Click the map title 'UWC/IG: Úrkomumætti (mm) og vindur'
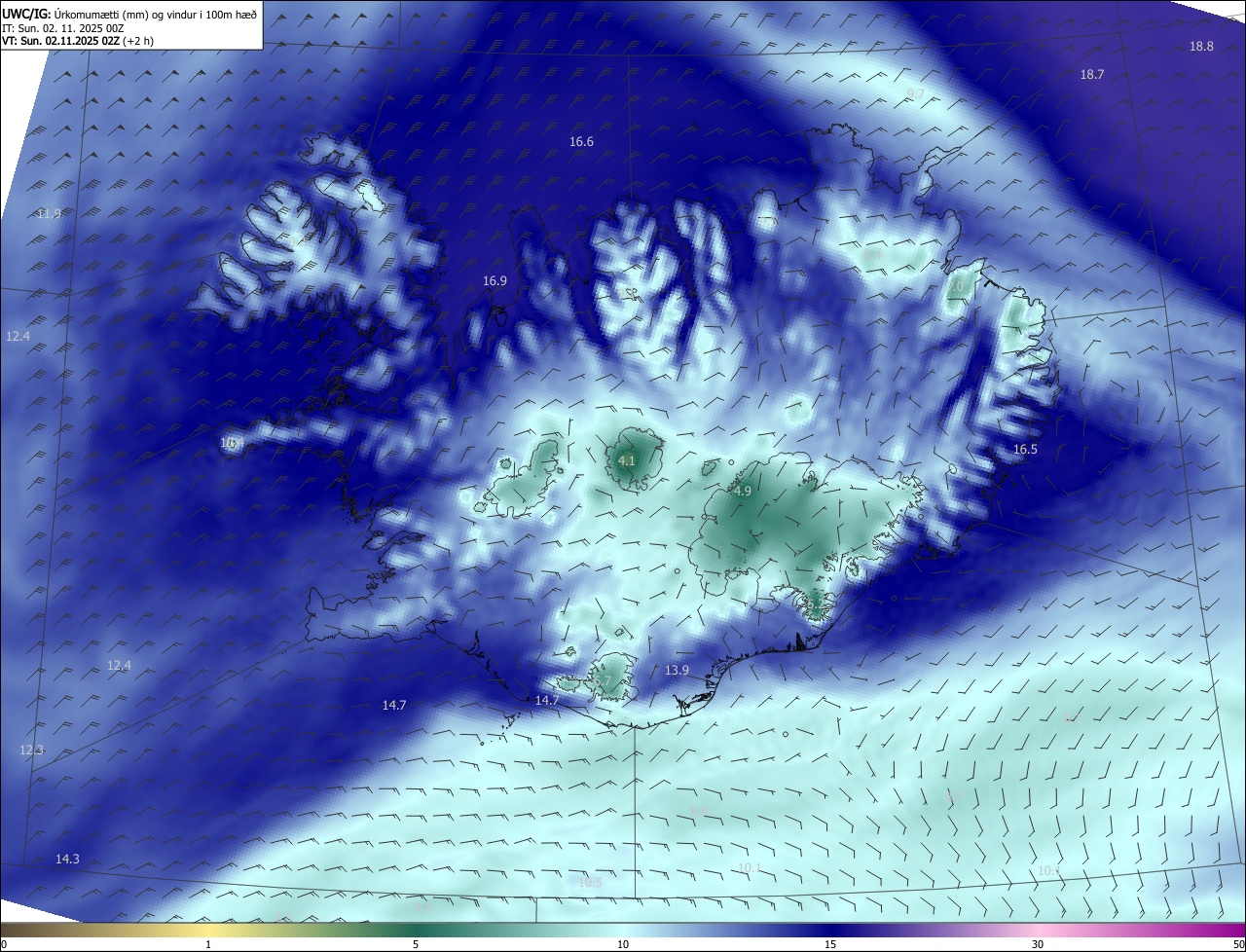 click(129, 14)
